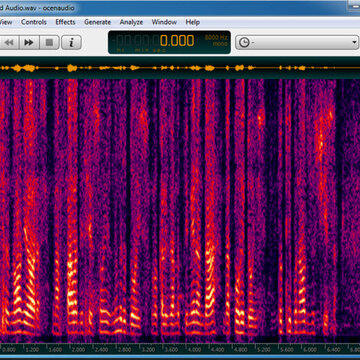Click the 4.800 mark on timeline ruler

pyautogui.click(x=241, y=350)
